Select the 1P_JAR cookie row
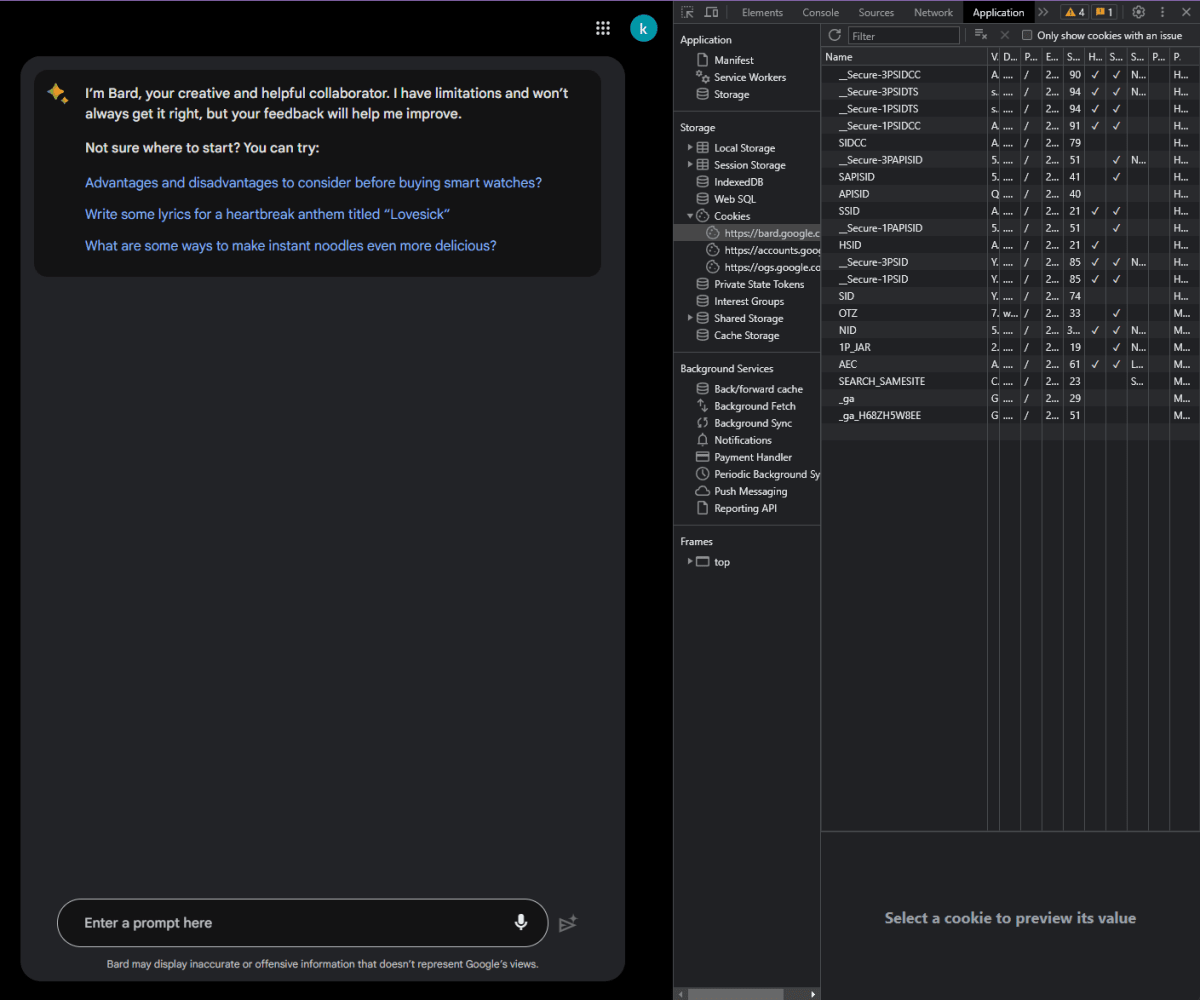The image size is (1200, 1000). (x=1010, y=347)
